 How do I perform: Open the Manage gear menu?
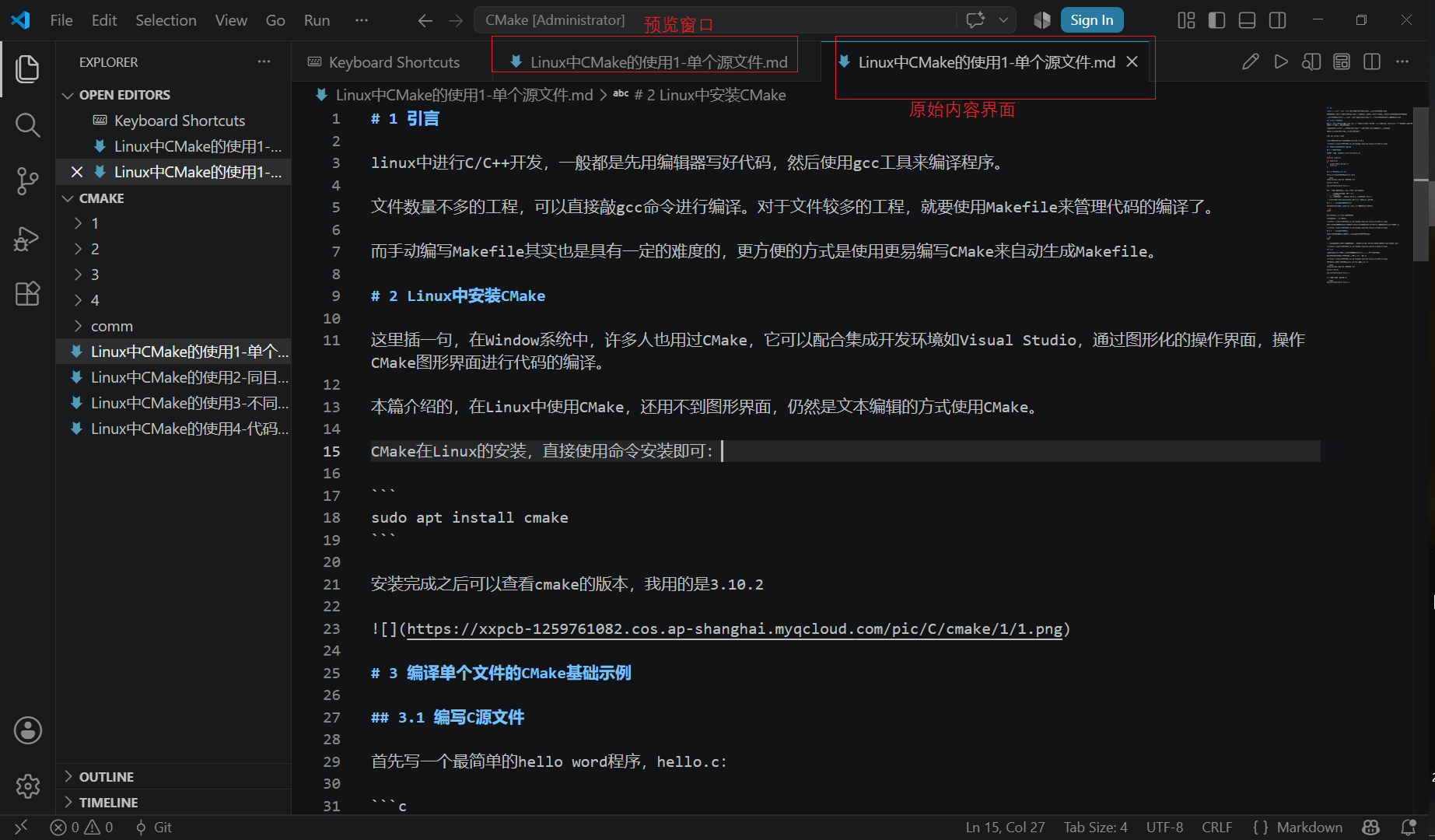tap(27, 786)
